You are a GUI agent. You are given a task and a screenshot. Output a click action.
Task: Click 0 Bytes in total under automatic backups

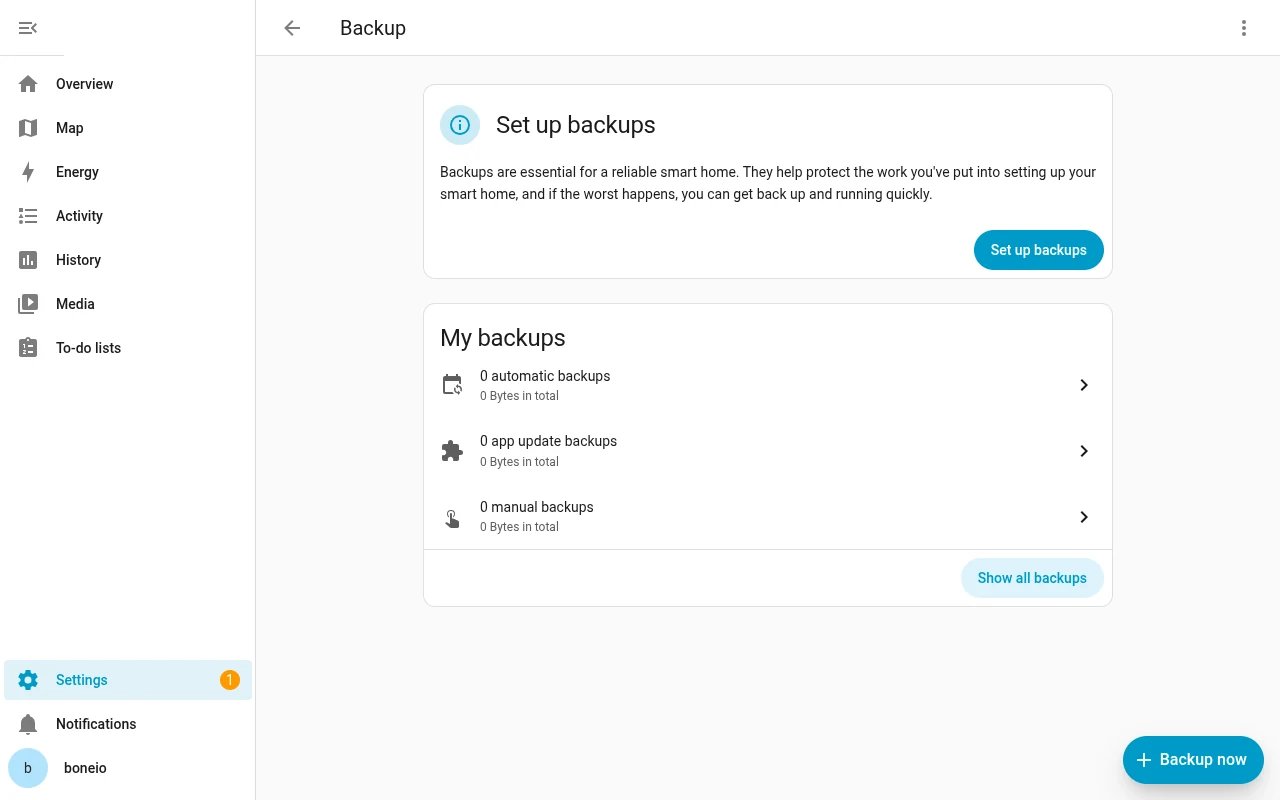click(x=519, y=396)
